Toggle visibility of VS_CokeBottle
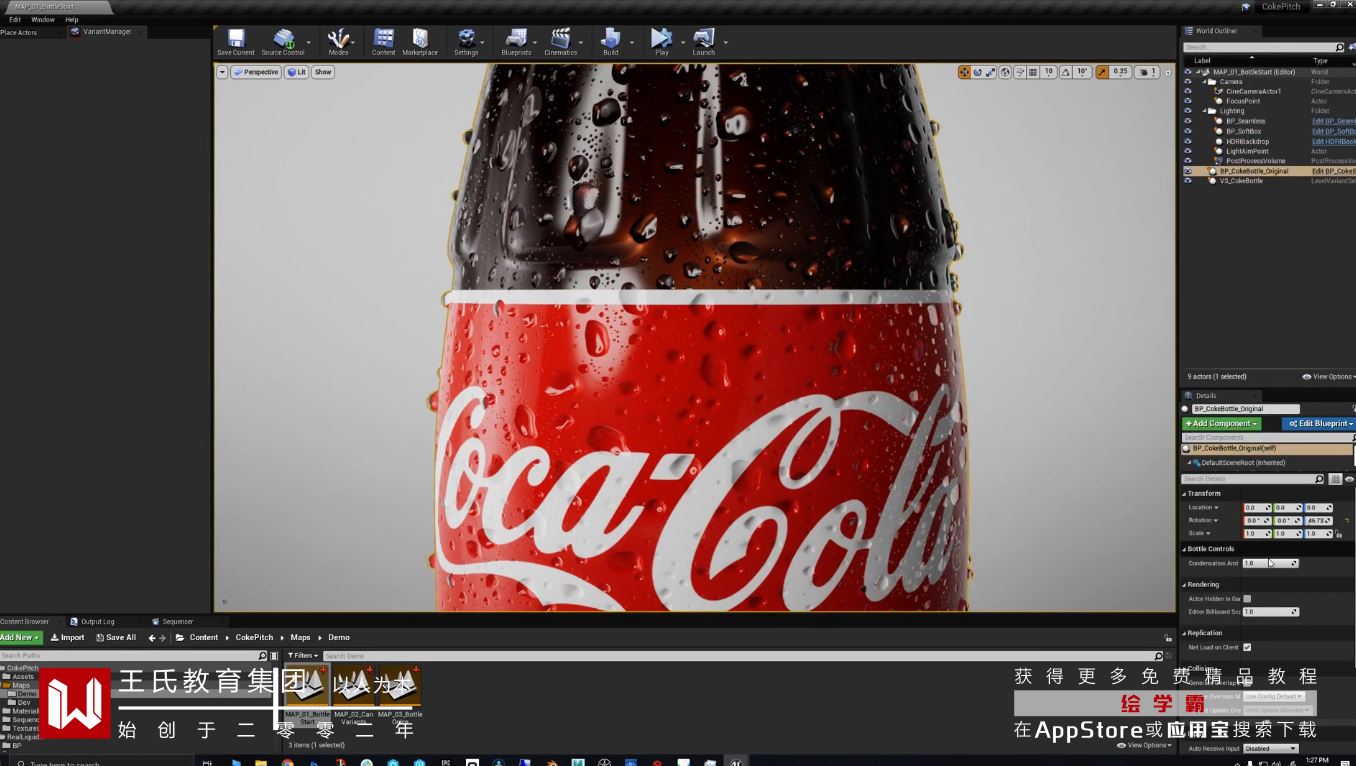This screenshot has height=766, width=1356. point(1188,181)
